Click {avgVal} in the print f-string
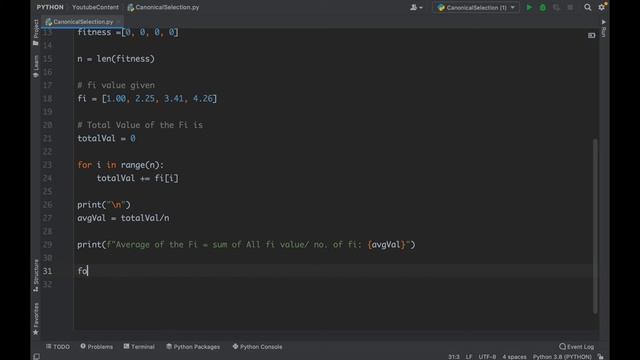Screen dimensions: 640x360 coord(386,245)
